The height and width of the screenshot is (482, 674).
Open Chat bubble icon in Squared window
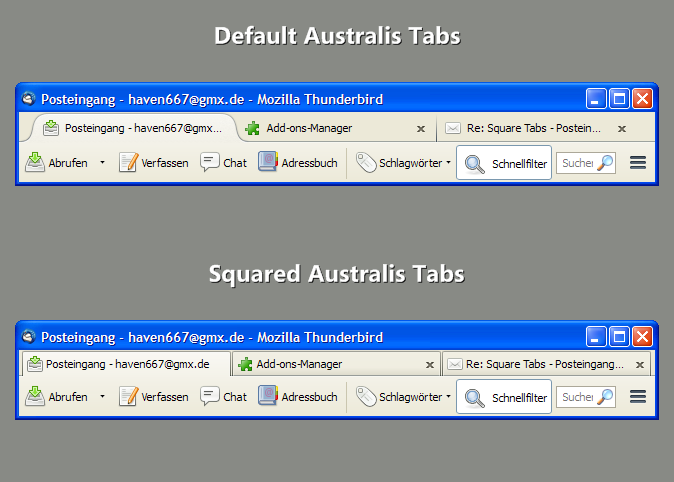(210, 396)
